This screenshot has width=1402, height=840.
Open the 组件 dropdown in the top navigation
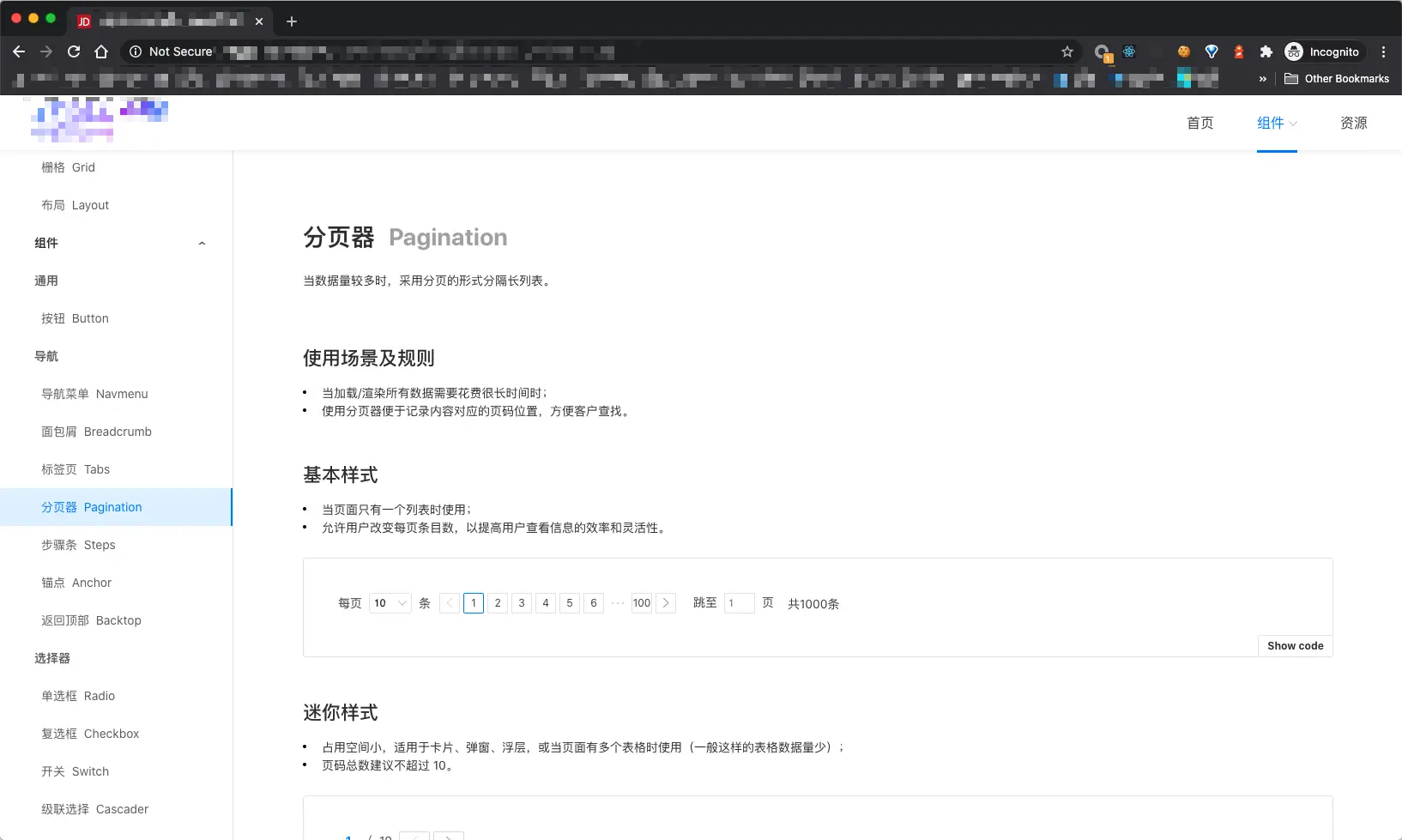pyautogui.click(x=1277, y=123)
